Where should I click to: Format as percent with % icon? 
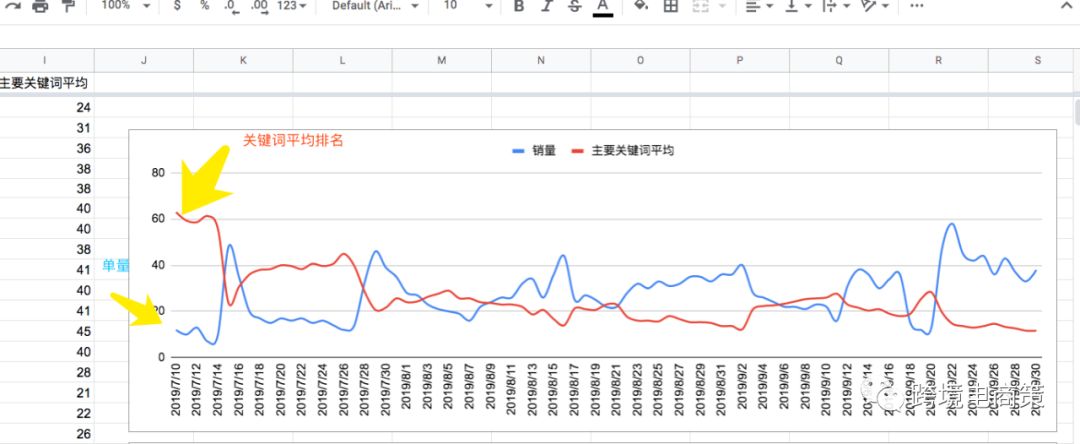click(x=205, y=6)
